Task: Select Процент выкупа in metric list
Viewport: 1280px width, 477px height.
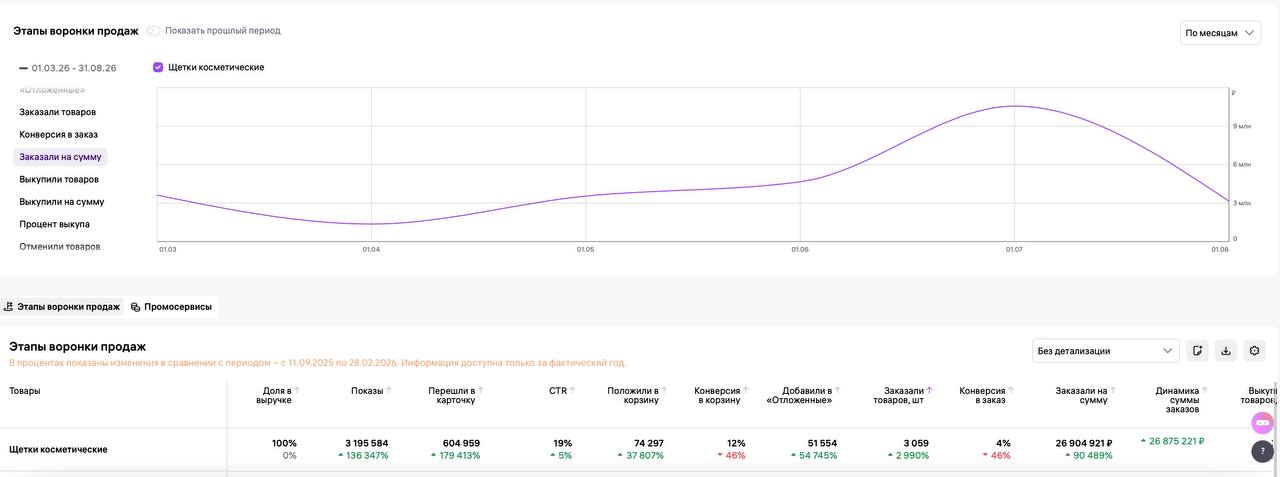Action: (x=54, y=224)
